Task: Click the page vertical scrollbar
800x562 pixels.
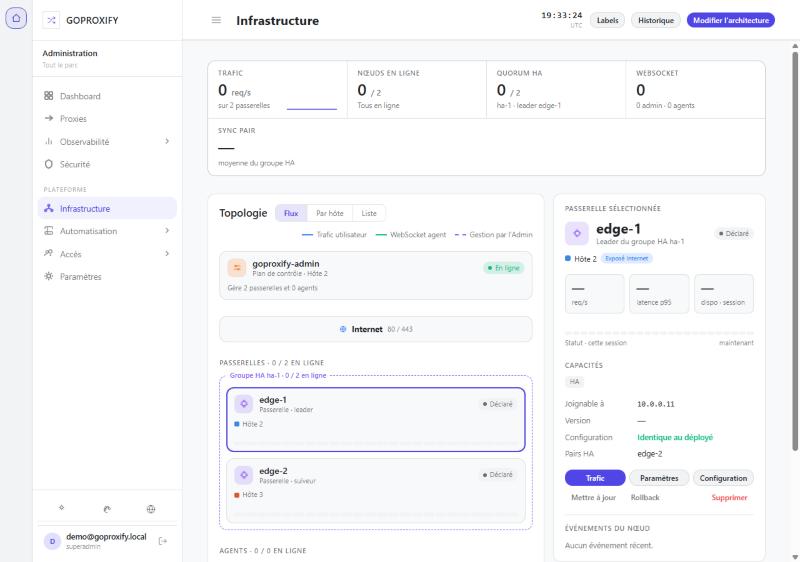Action: click(x=795, y=251)
